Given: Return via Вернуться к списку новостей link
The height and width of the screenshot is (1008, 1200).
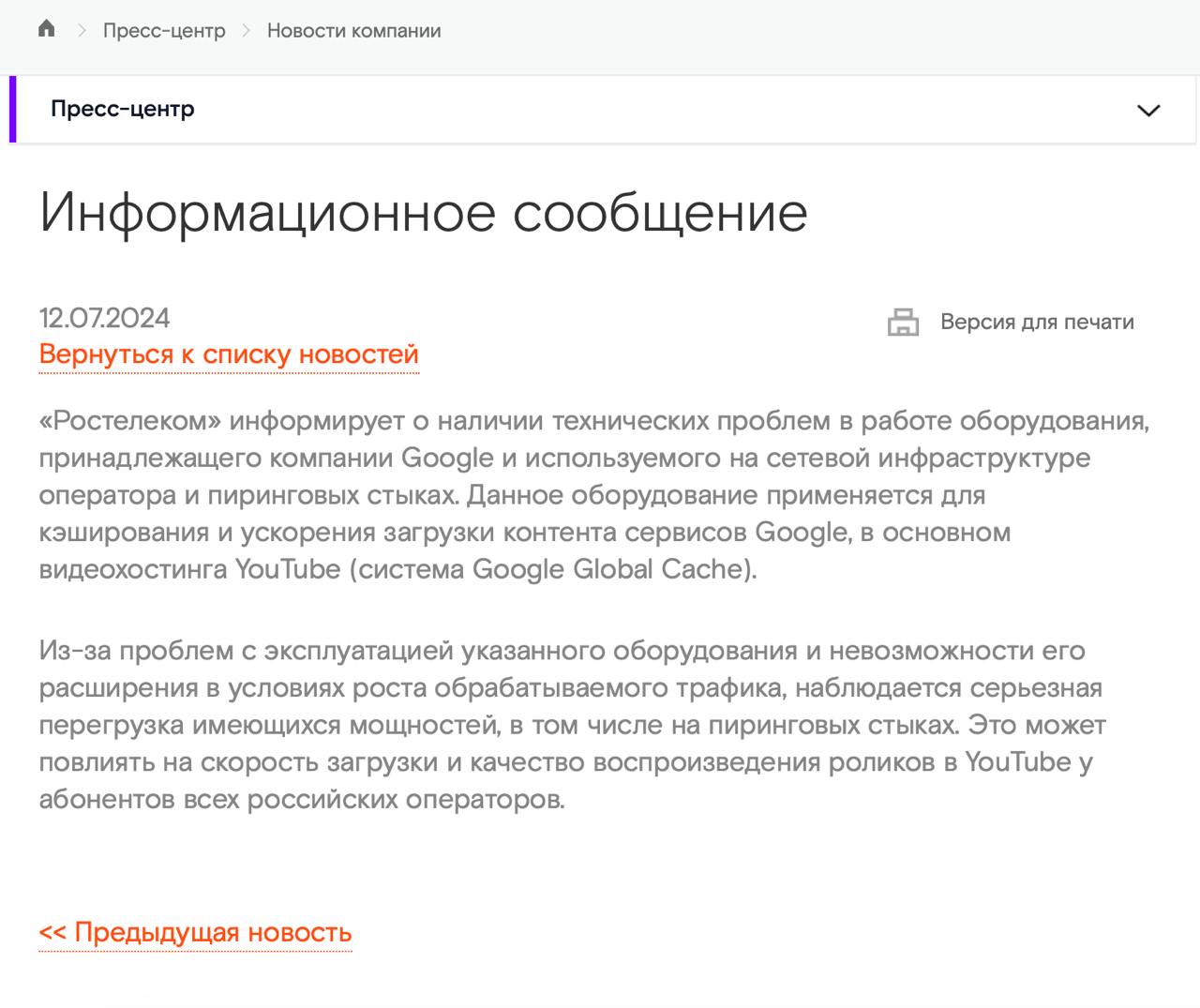Looking at the screenshot, I should (229, 354).
